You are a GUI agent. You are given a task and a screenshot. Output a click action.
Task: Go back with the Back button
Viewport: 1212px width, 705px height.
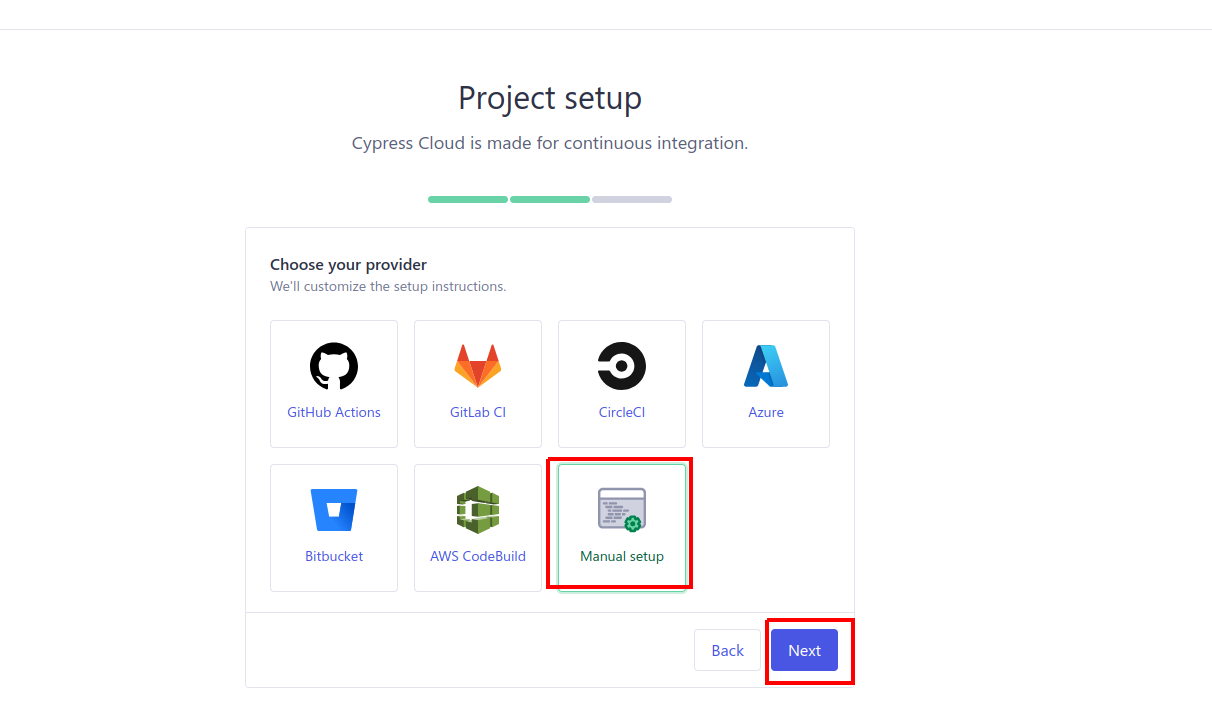(727, 650)
